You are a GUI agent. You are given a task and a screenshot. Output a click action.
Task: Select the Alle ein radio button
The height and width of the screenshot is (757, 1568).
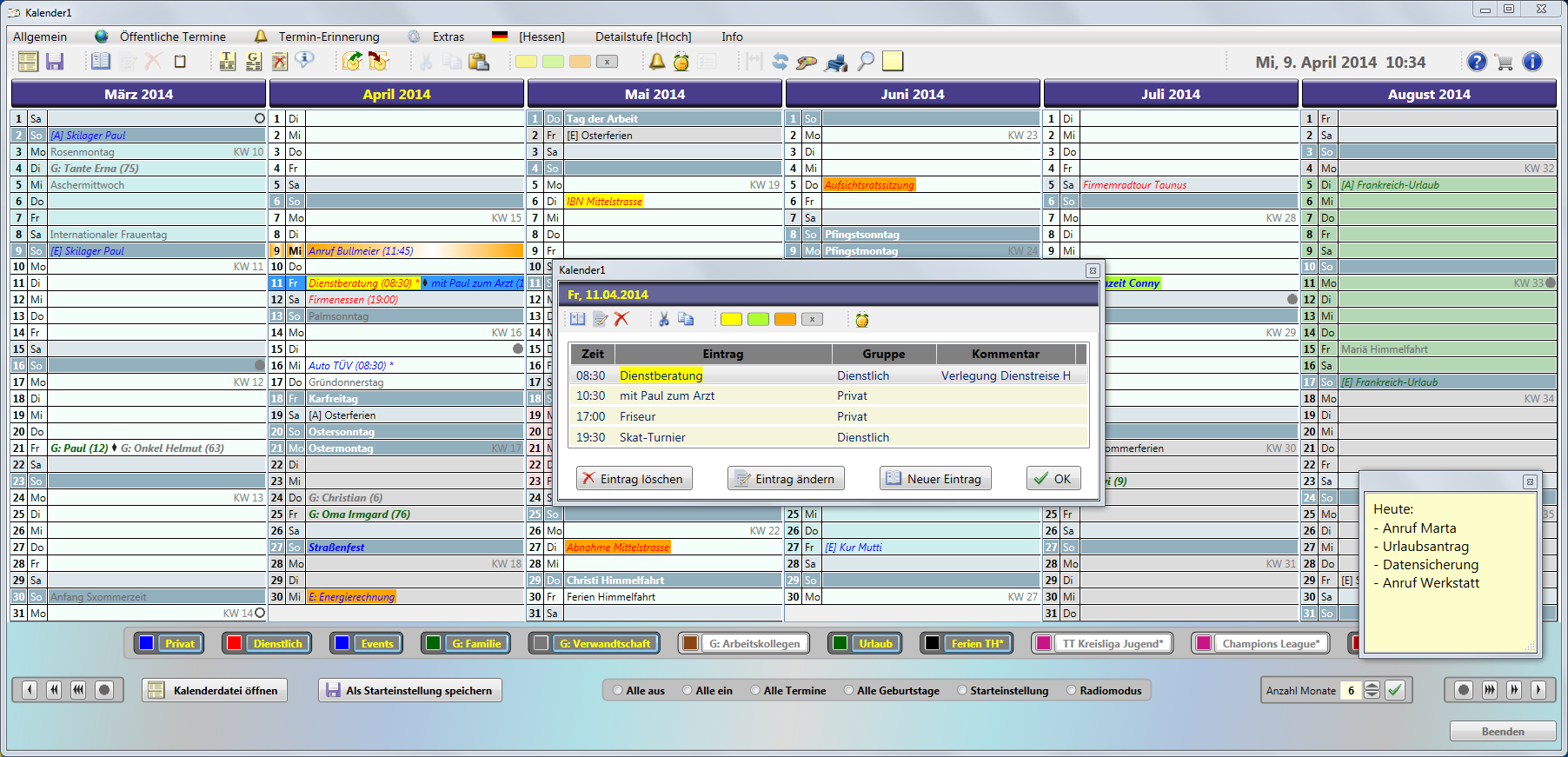pos(688,691)
